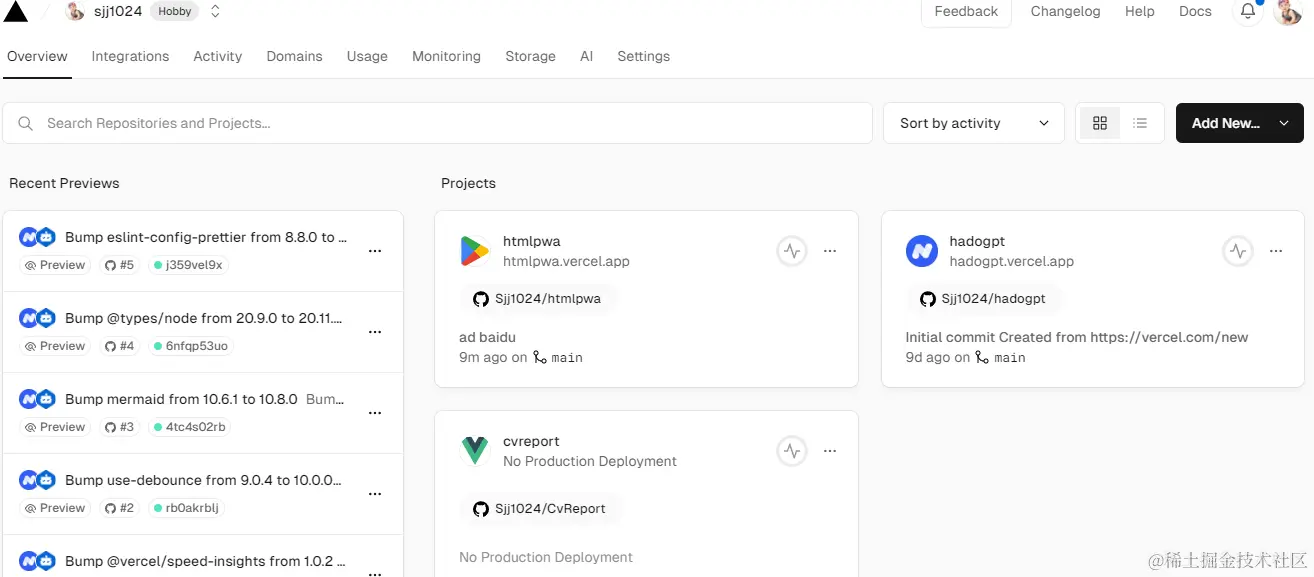This screenshot has width=1314, height=577.
Task: Open user avatar menu top right
Action: (x=1288, y=12)
